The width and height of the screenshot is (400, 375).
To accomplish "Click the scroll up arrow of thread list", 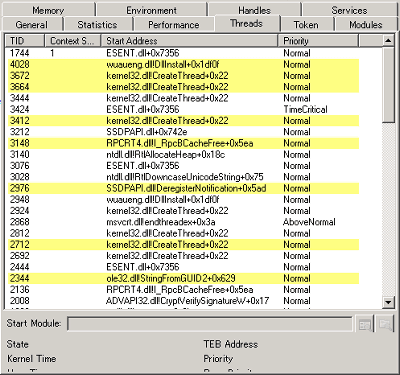I will coord(388,41).
